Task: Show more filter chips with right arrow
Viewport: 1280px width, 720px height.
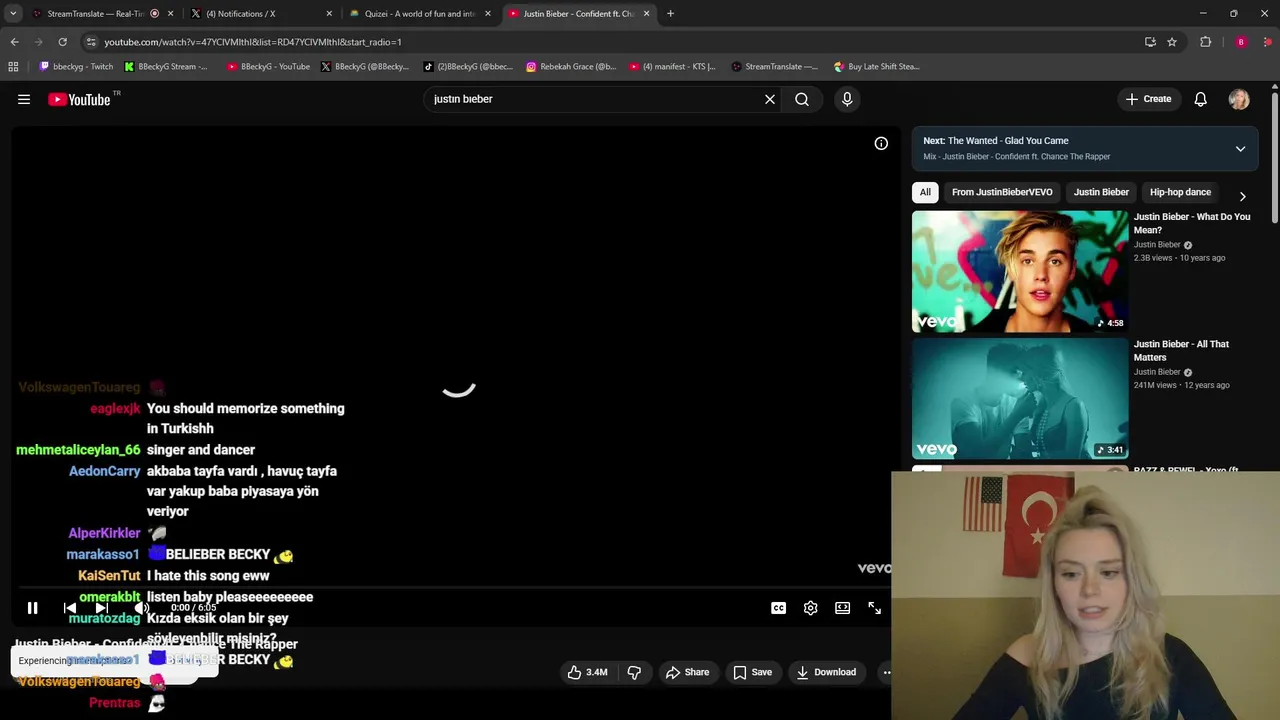Action: click(x=1242, y=196)
